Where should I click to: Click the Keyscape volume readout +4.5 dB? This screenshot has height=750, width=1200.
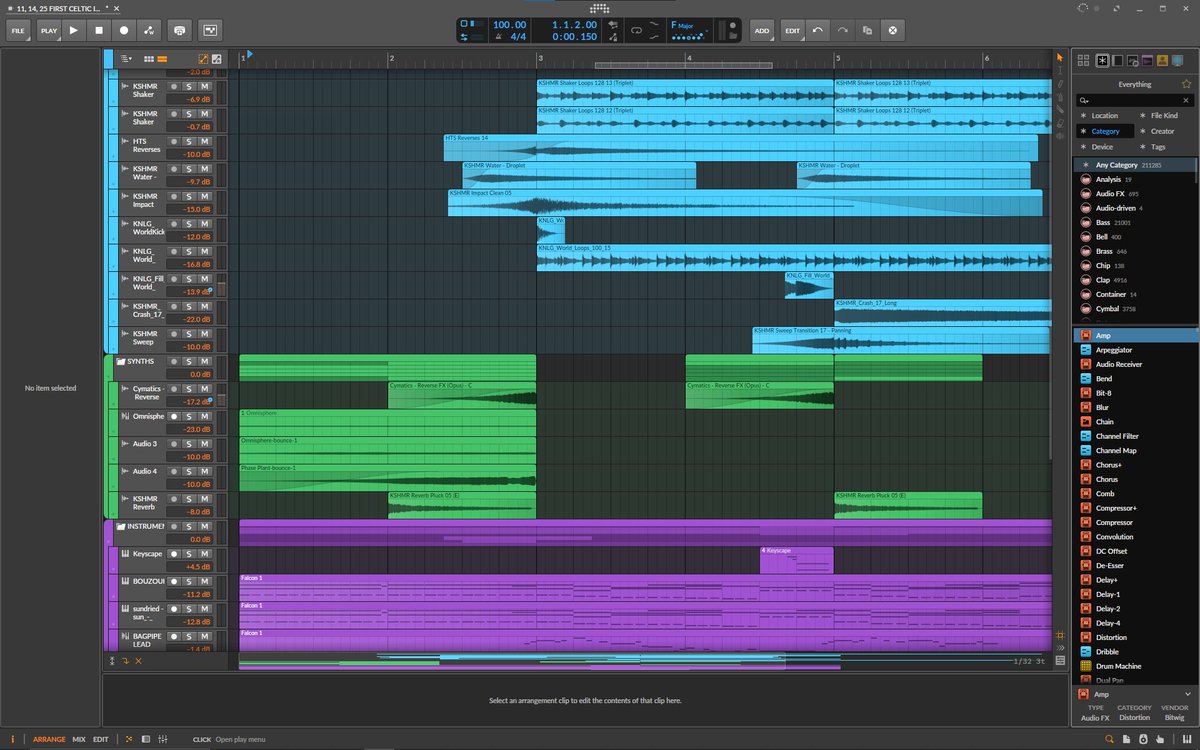pyautogui.click(x=189, y=567)
